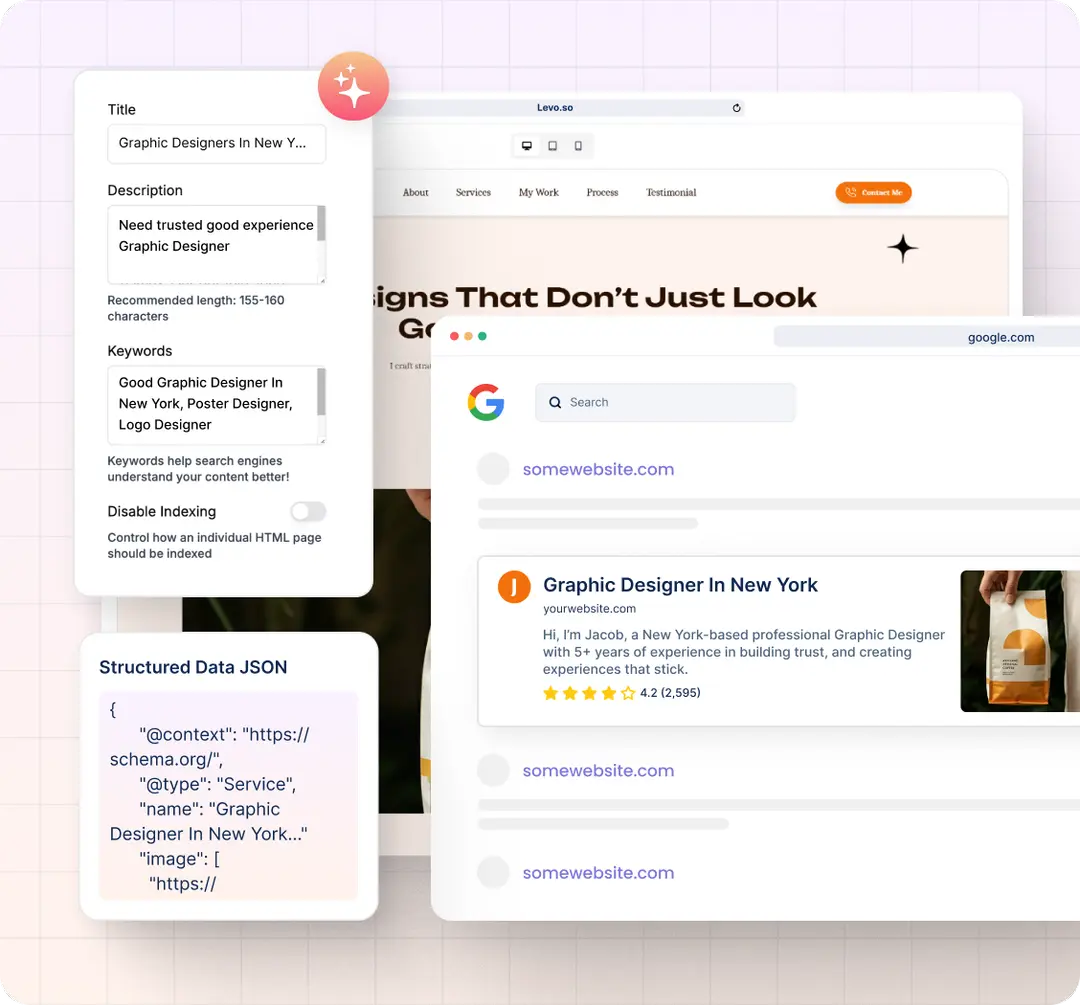The height and width of the screenshot is (1005, 1080).
Task: Click 'Recommended length: 155-160 characters' hint
Action: [x=196, y=309]
